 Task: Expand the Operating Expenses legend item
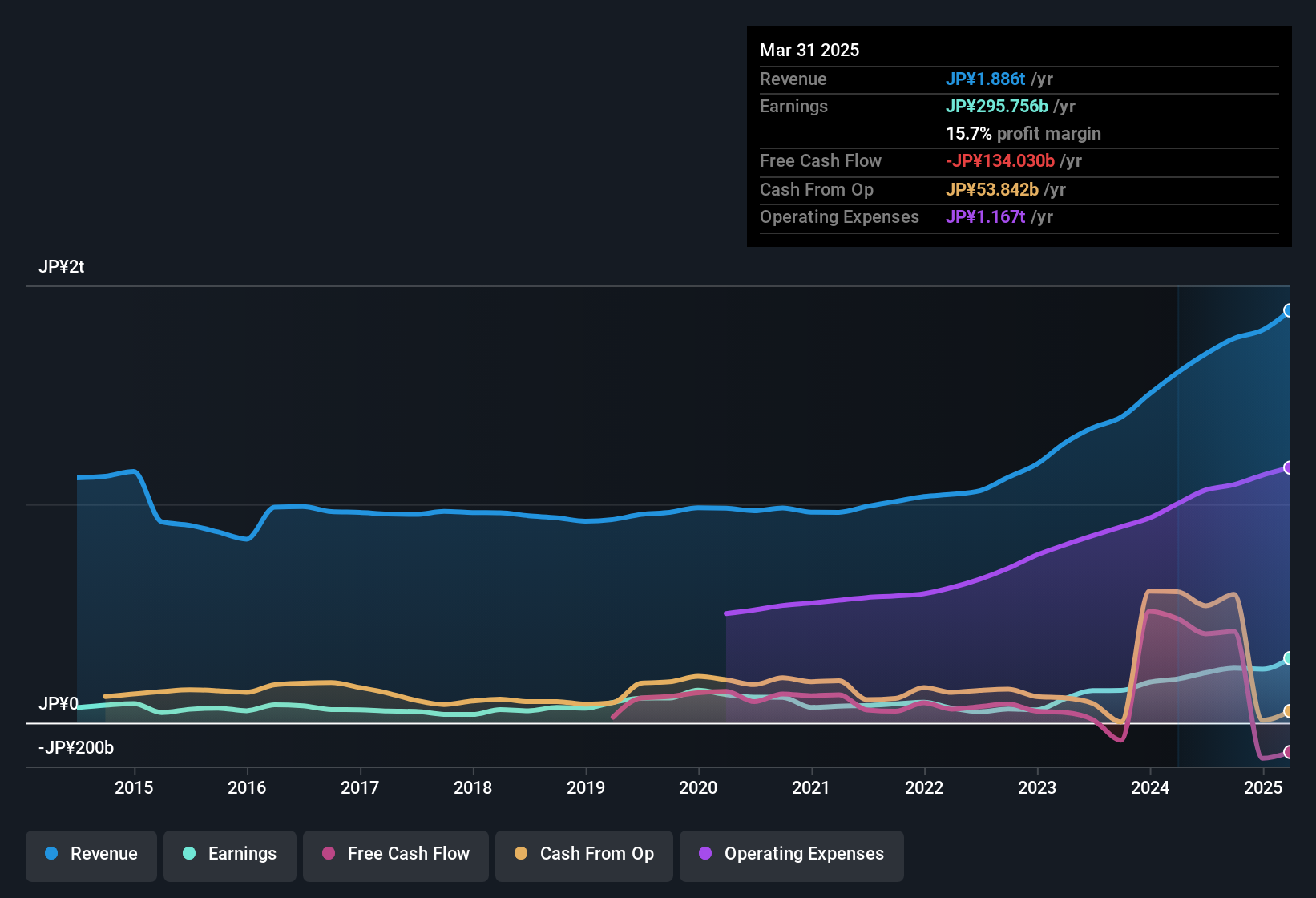791,854
